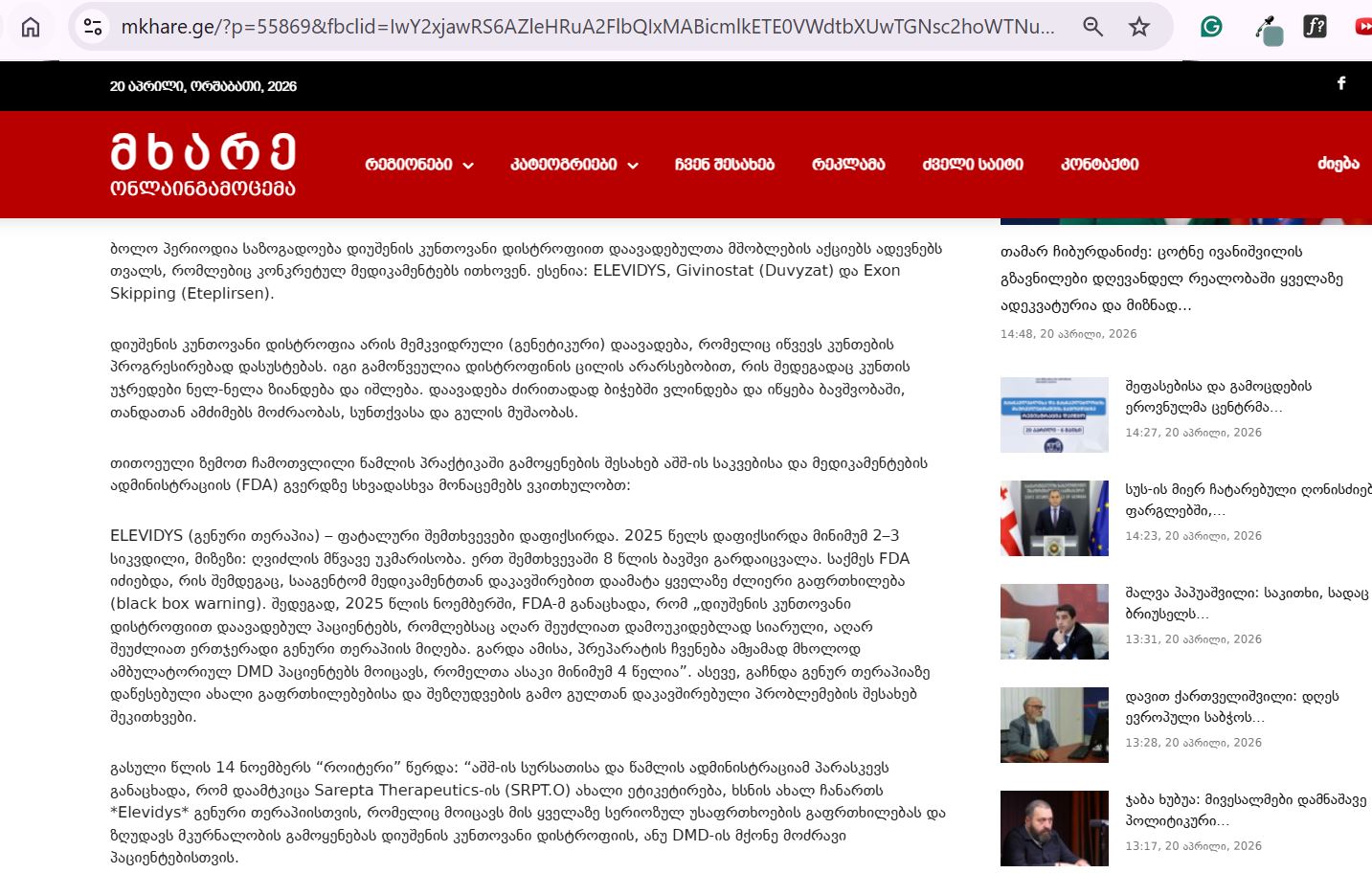The height and width of the screenshot is (873, 1372).
Task: Open the შალვა პაპუაშვილი article thumbnail
Action: tap(1054, 622)
